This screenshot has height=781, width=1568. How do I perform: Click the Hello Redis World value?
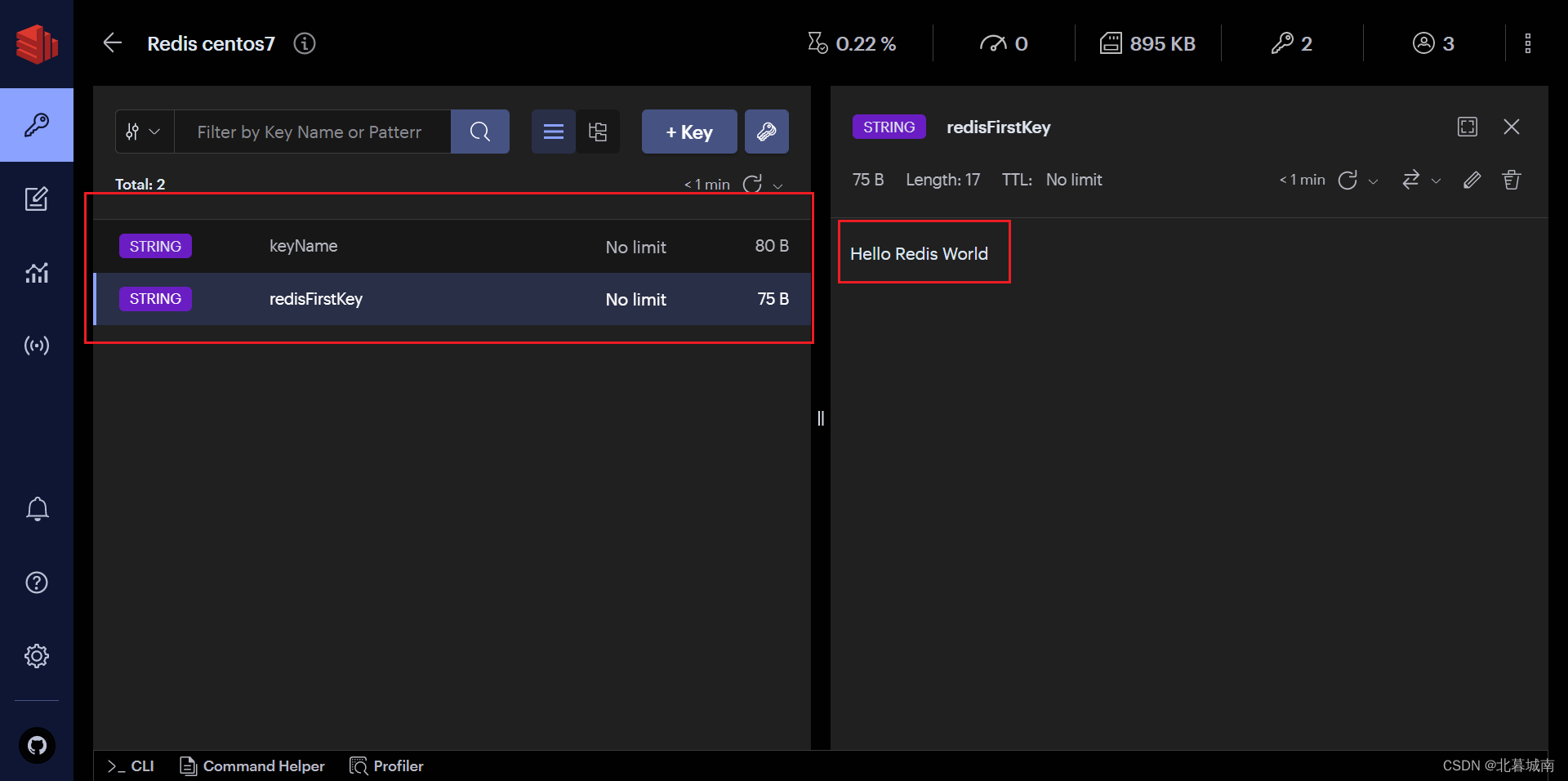(919, 254)
